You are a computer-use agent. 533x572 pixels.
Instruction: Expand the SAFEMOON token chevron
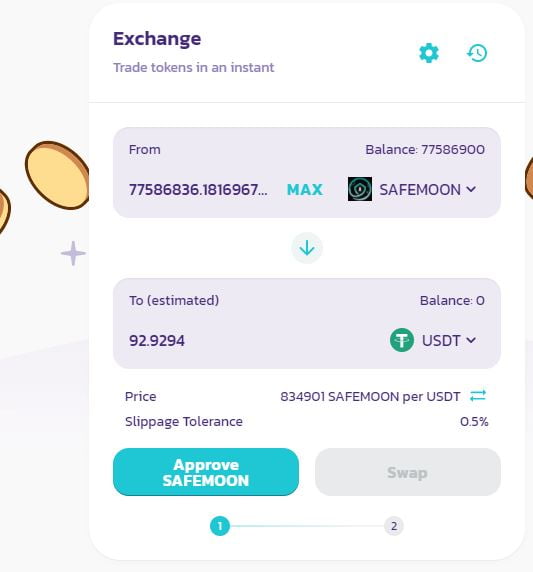point(471,189)
